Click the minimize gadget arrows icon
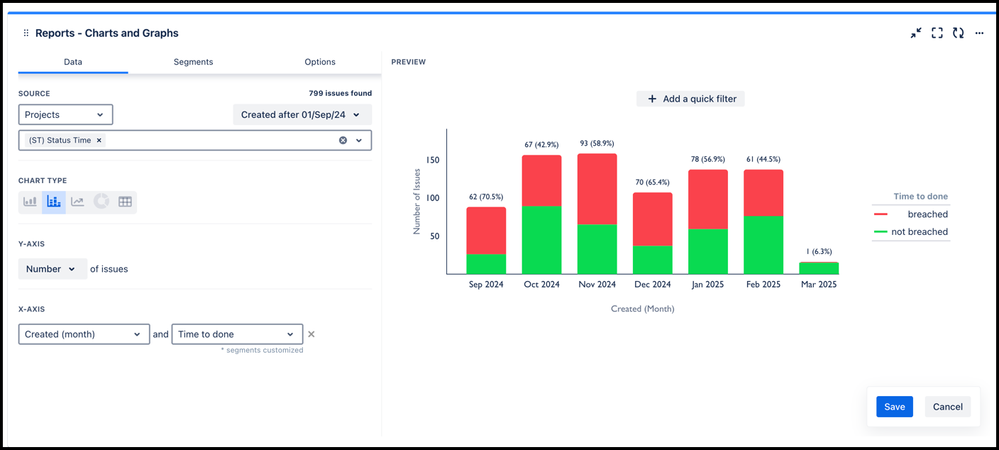The height and width of the screenshot is (450, 999). pos(916,33)
